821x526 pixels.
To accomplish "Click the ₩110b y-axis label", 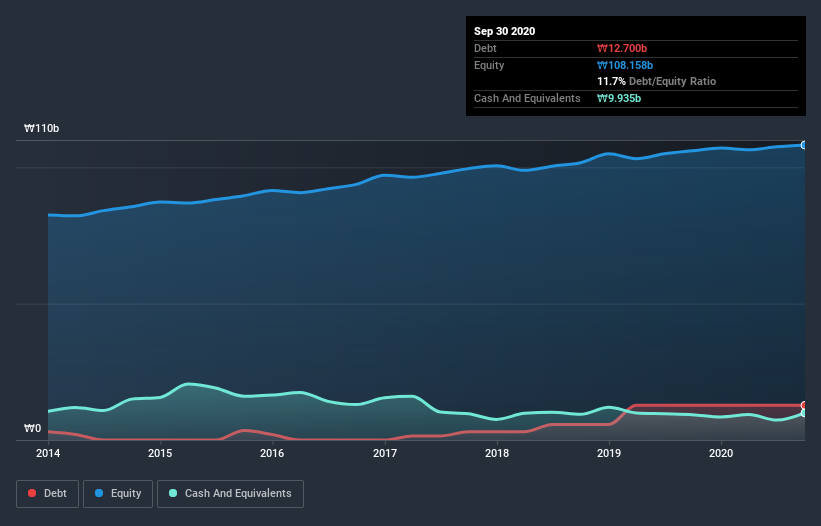I will click(x=42, y=128).
